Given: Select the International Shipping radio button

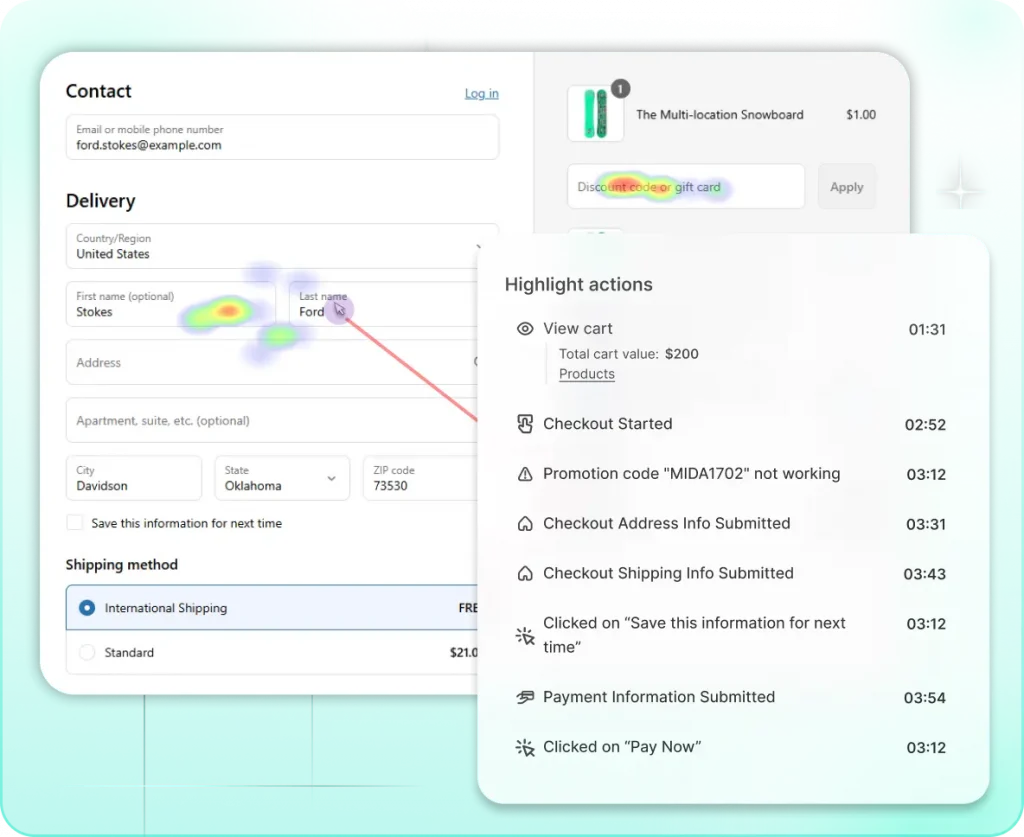Looking at the screenshot, I should (87, 608).
